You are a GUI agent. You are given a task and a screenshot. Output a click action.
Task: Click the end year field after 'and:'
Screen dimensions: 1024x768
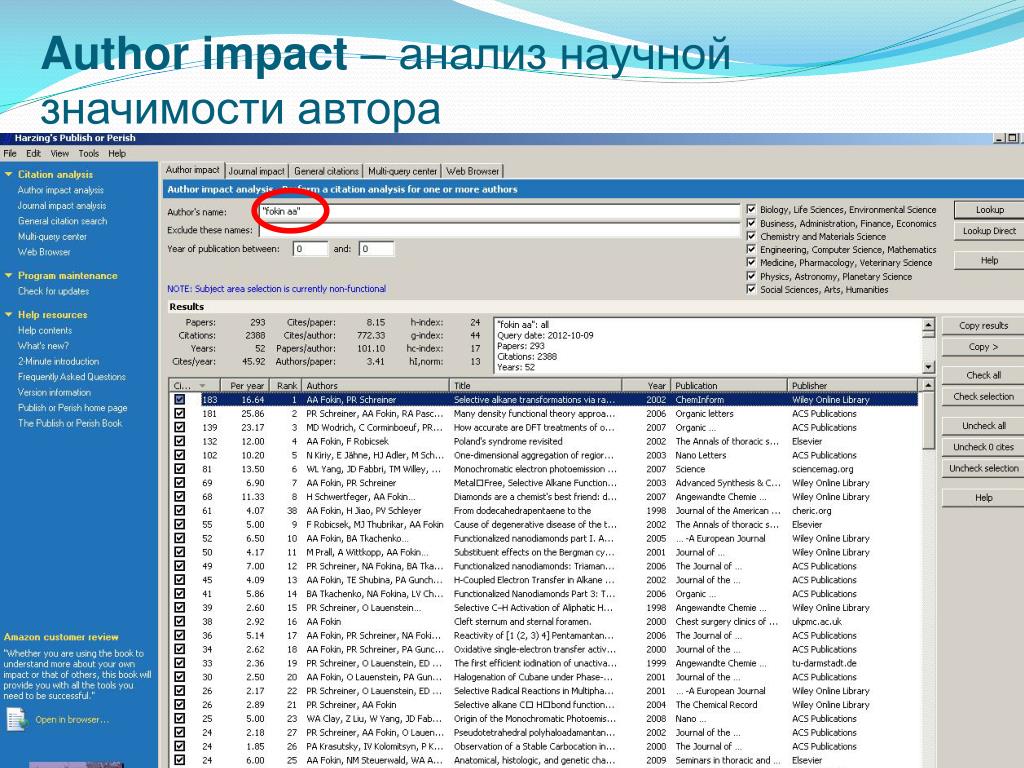tap(376, 249)
